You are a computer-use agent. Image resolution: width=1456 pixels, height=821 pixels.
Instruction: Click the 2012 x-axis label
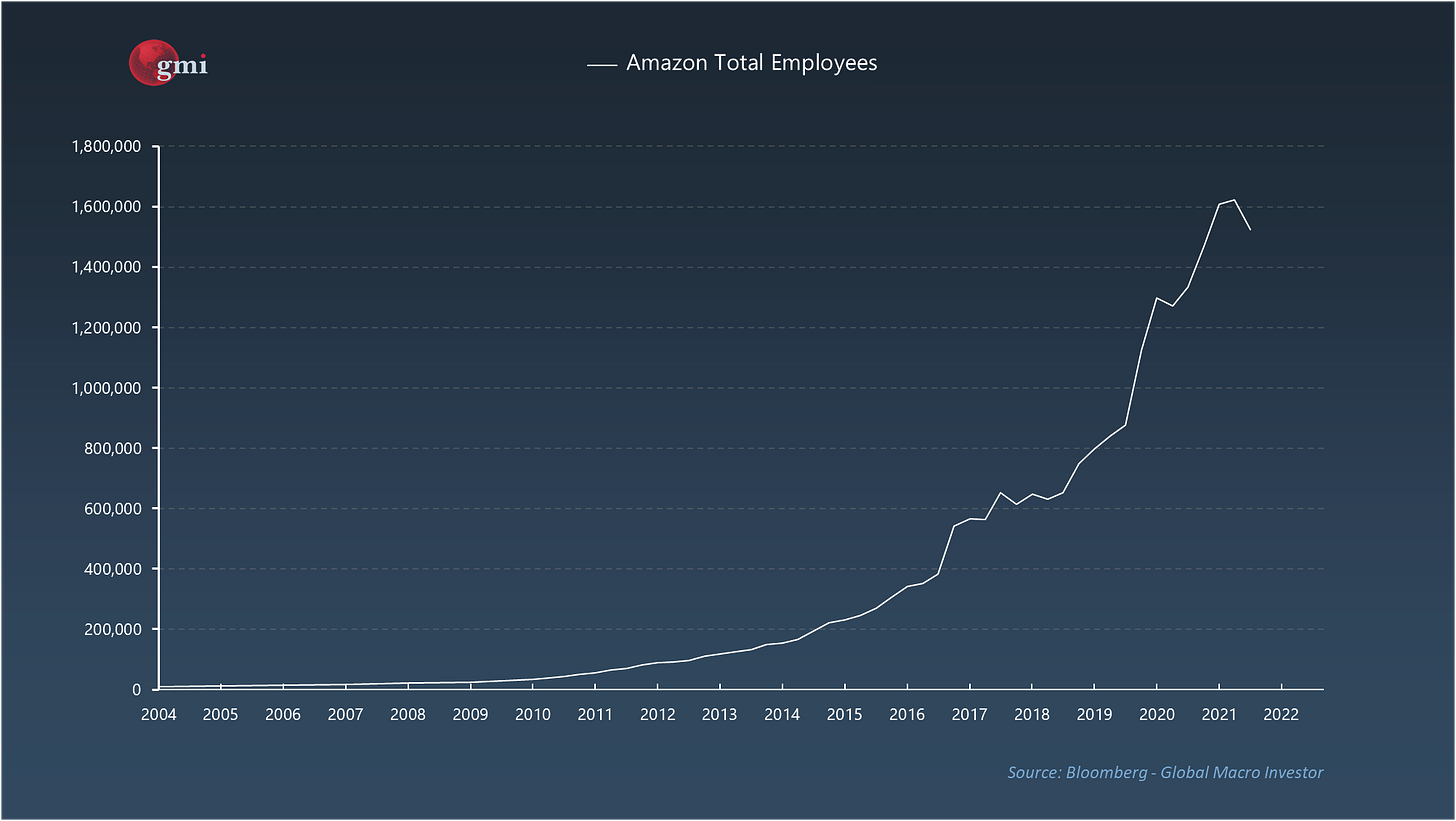pos(657,715)
